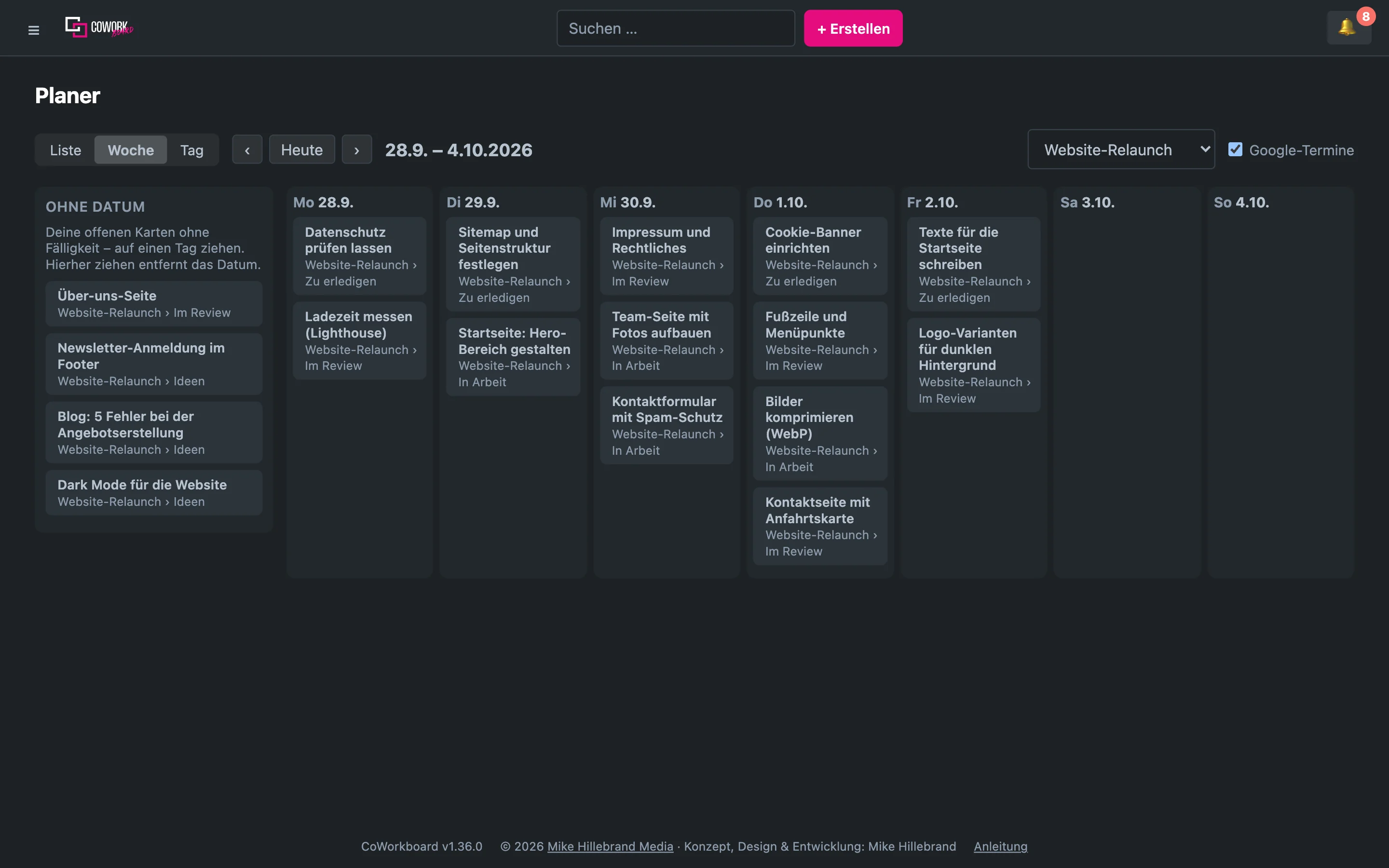1389x868 pixels.
Task: Click the CoWorkboard logo
Action: pos(99,27)
